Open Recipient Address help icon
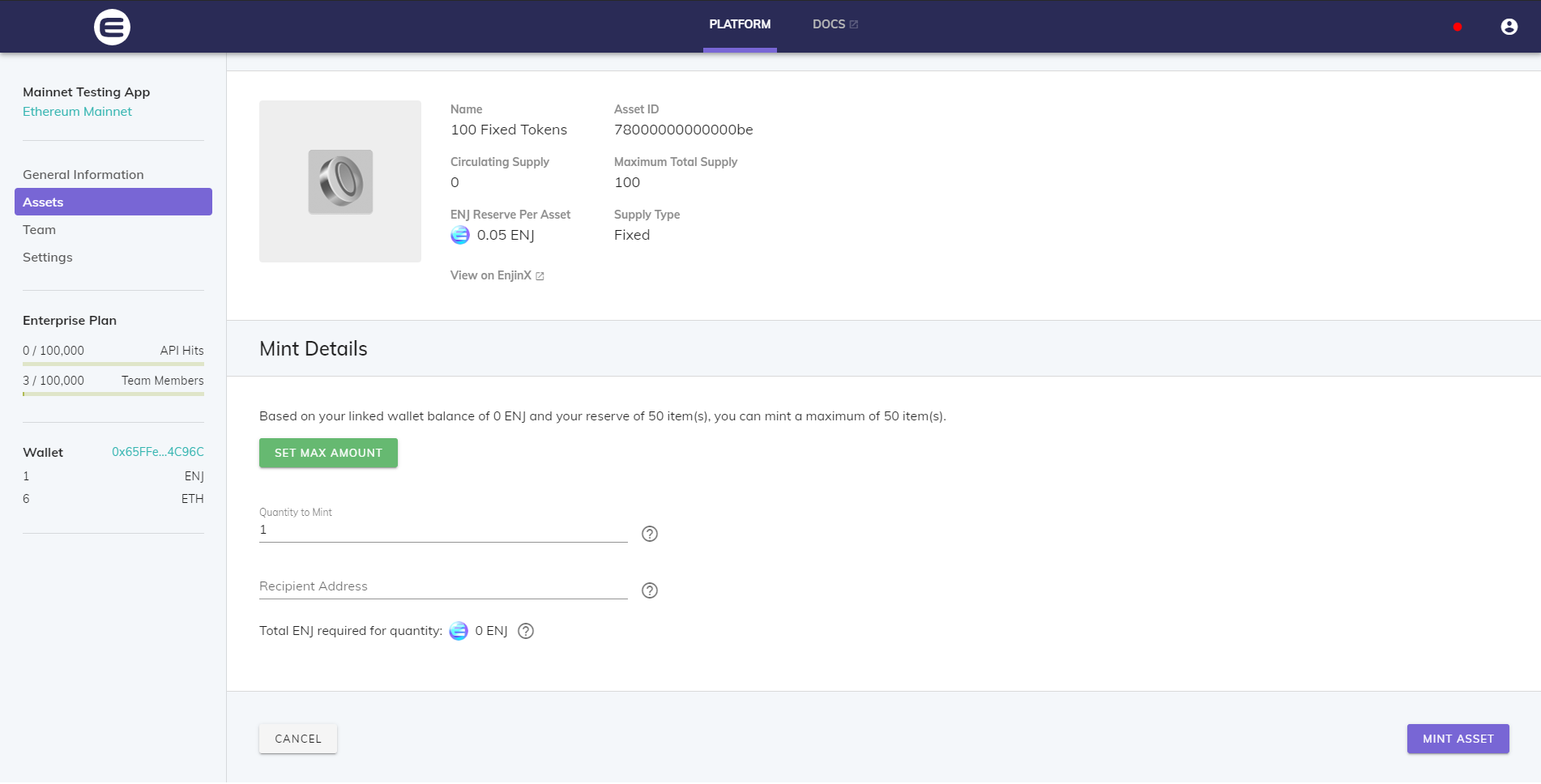 tap(650, 590)
